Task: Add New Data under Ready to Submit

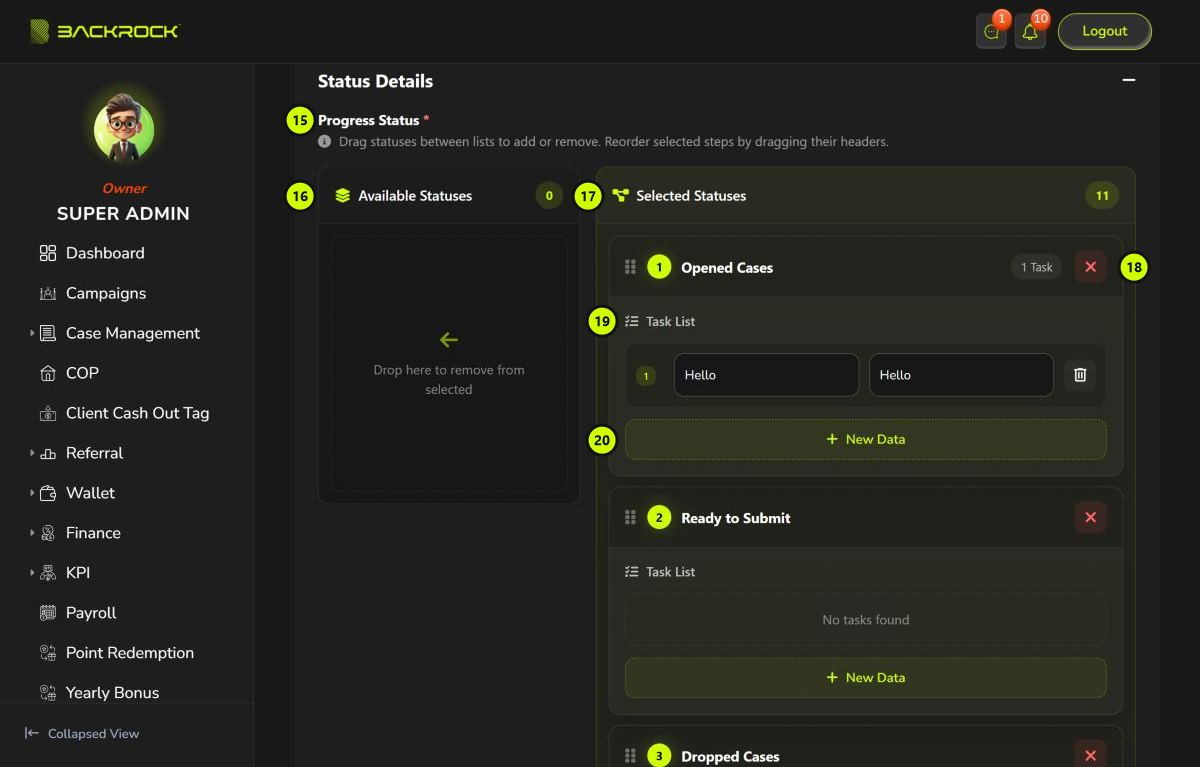Action: coord(866,677)
